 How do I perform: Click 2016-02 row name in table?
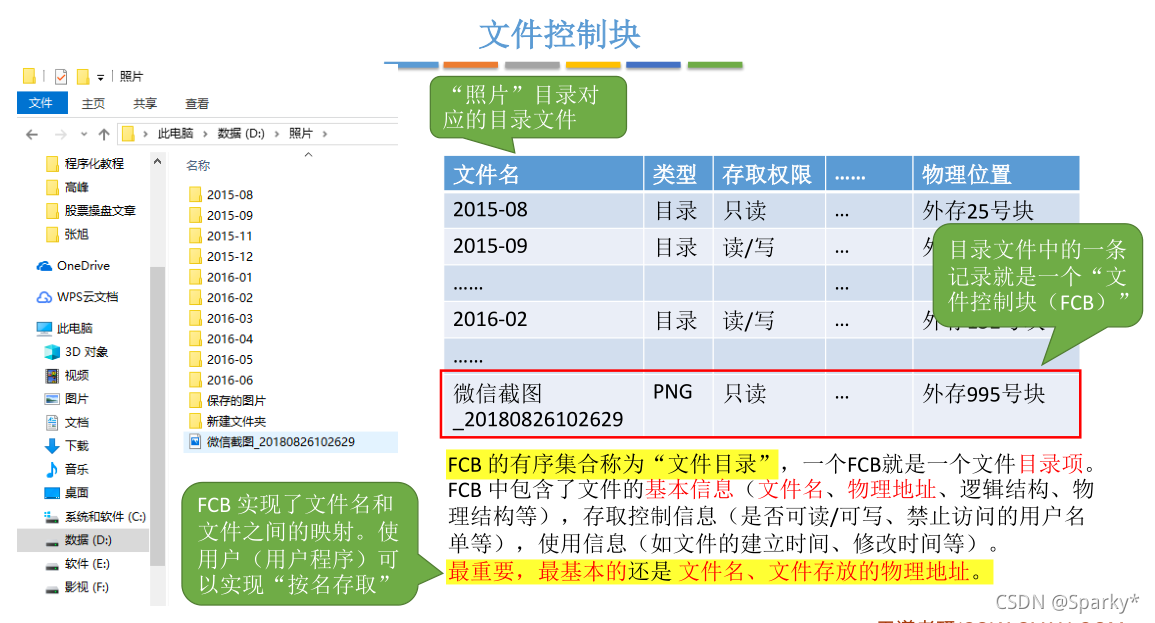[x=490, y=320]
